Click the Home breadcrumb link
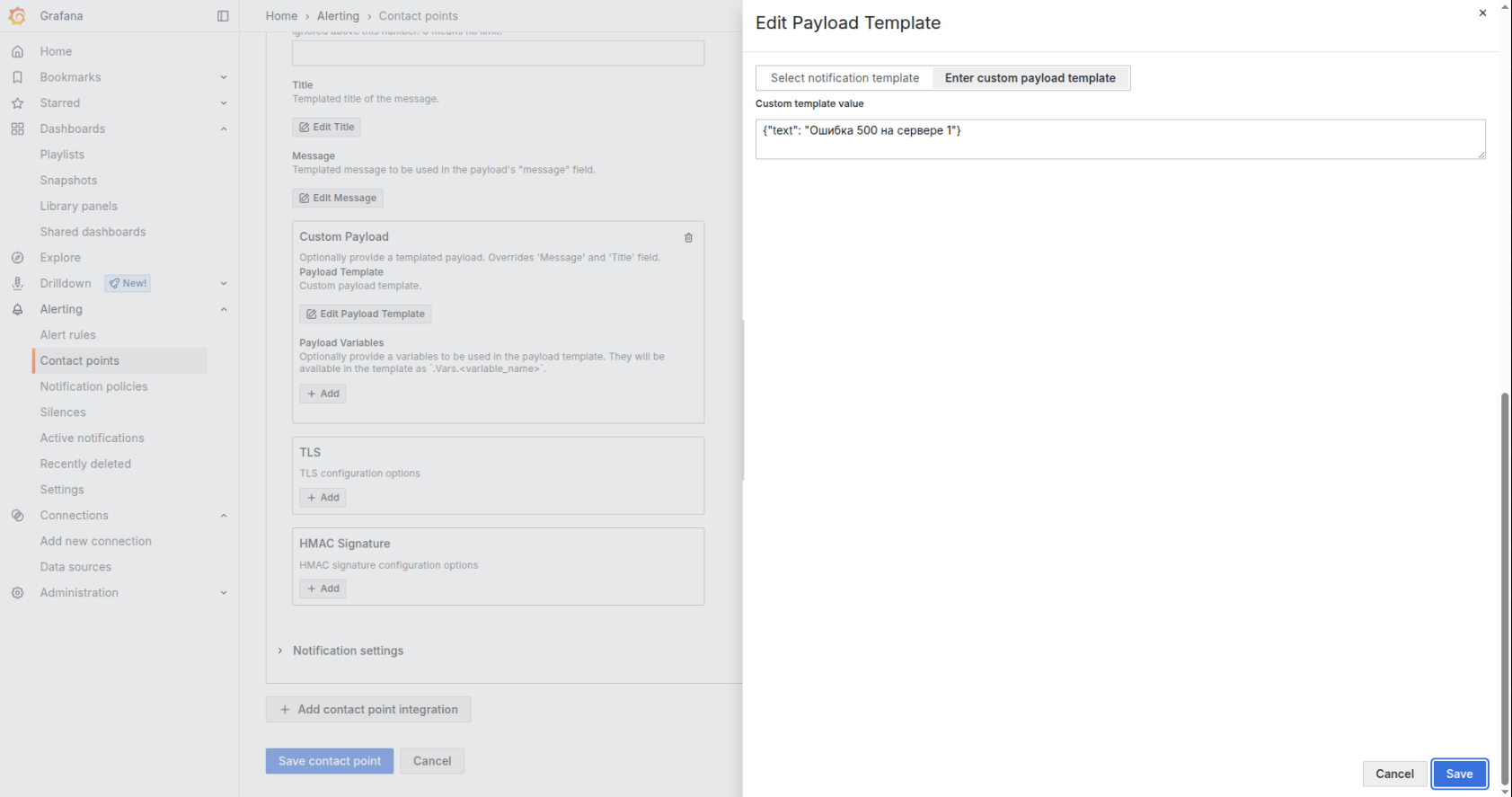Viewport: 1512px width, 797px height. click(x=281, y=16)
